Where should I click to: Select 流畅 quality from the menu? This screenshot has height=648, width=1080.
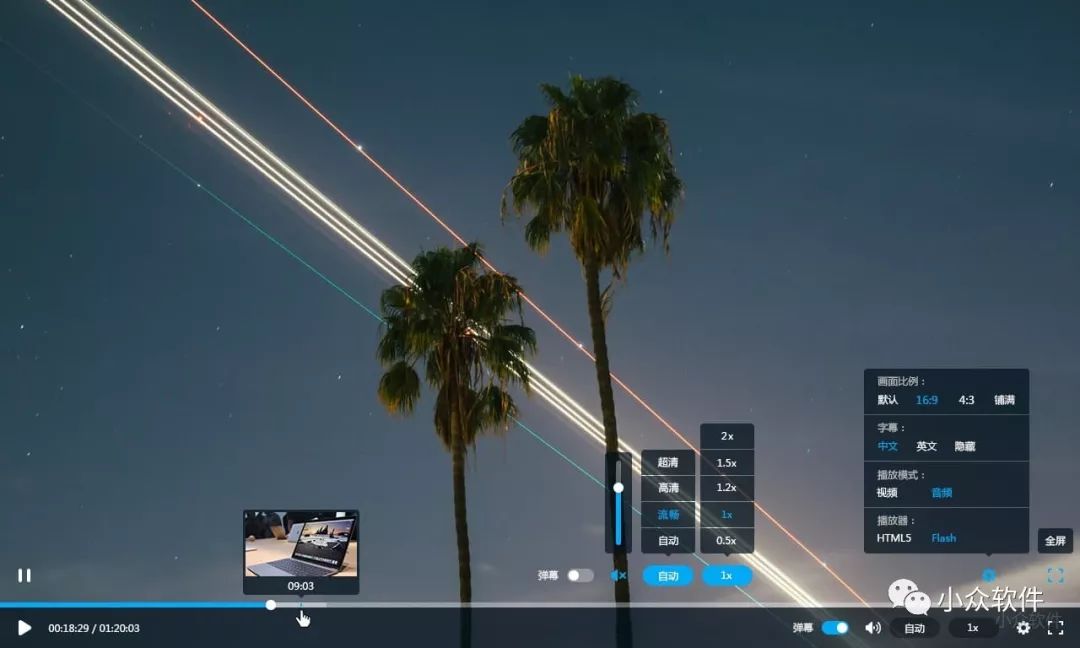[x=667, y=514]
